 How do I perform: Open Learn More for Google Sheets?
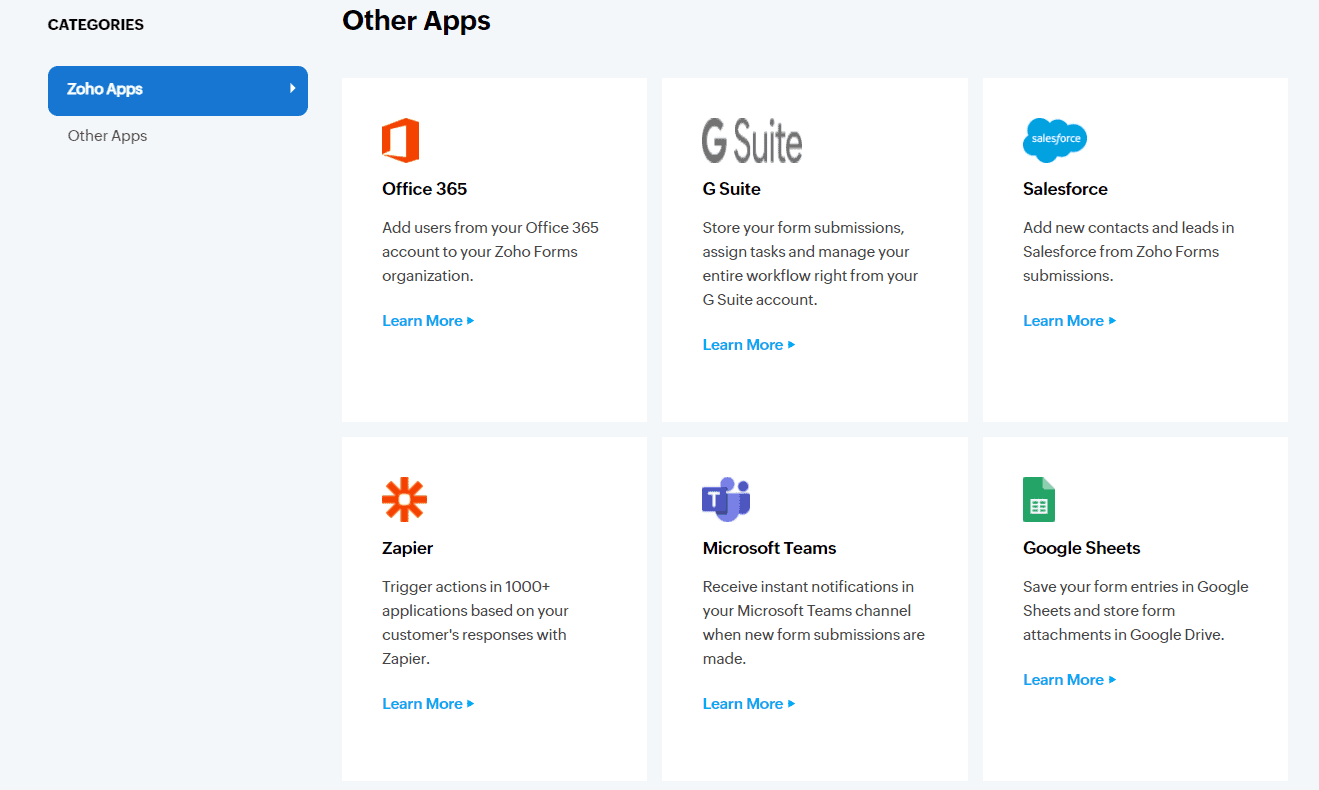coord(1070,680)
